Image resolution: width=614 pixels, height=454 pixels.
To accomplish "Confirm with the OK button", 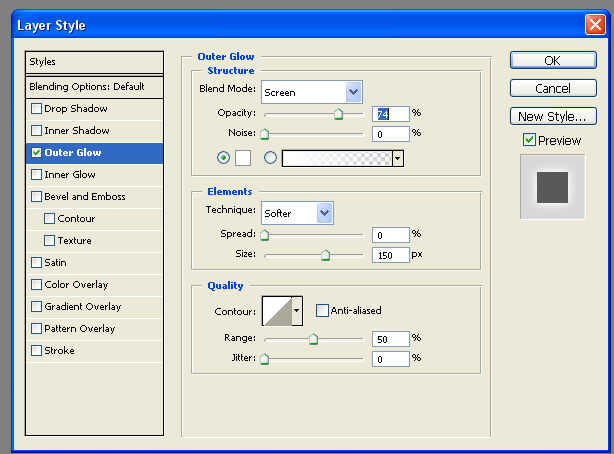I will point(553,60).
